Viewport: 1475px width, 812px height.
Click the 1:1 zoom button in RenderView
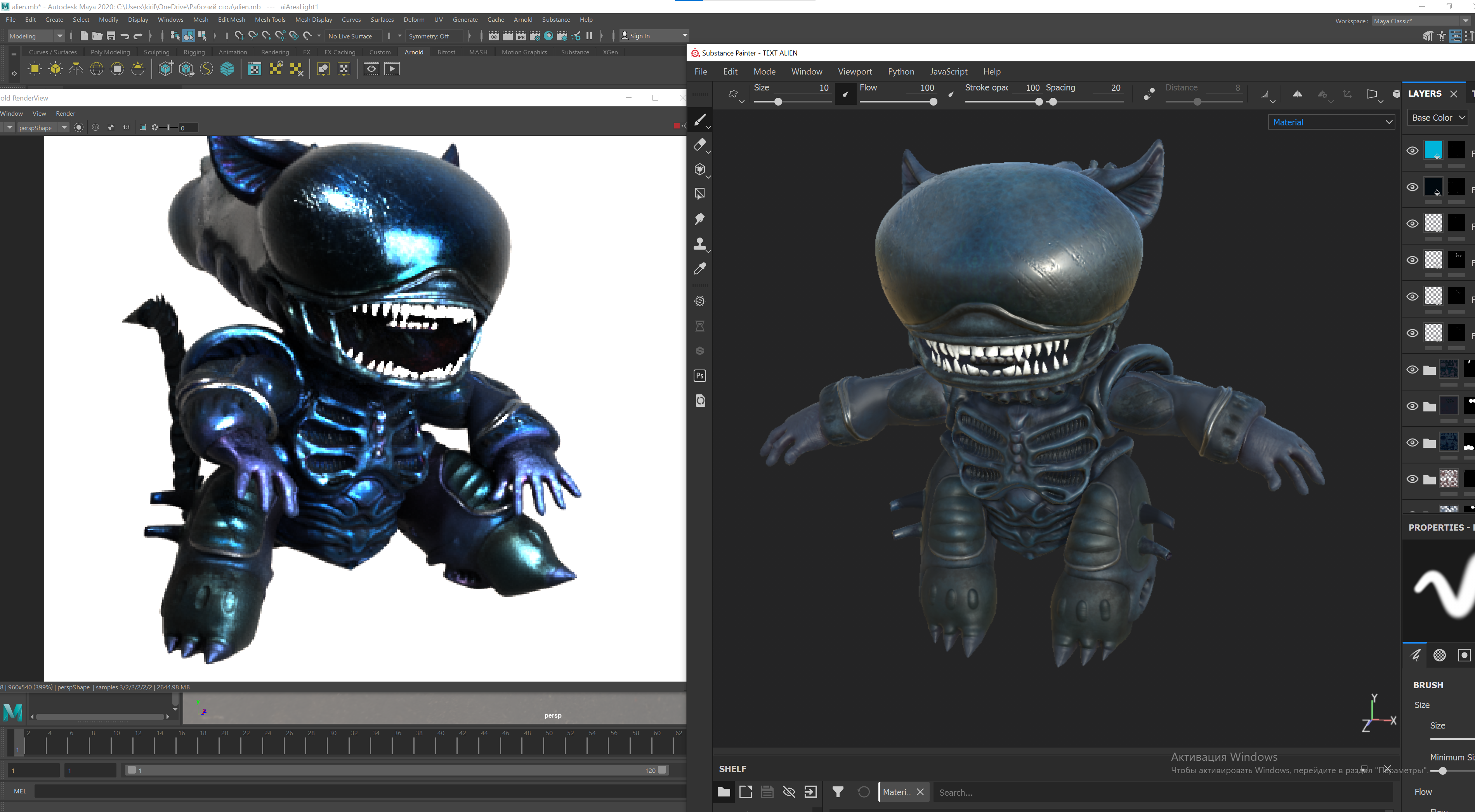[x=127, y=128]
